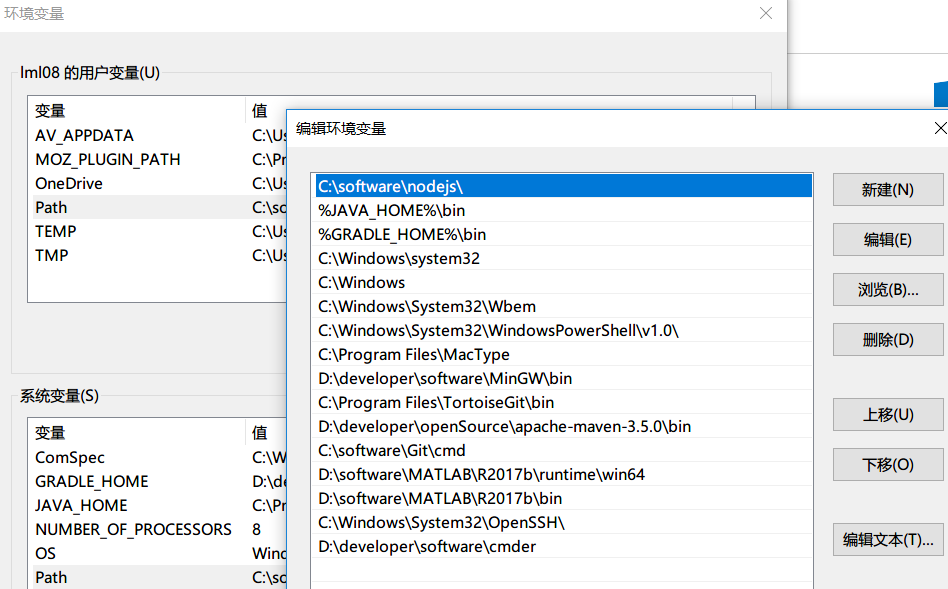Move selected path up with 上移(U)

[x=886, y=414]
